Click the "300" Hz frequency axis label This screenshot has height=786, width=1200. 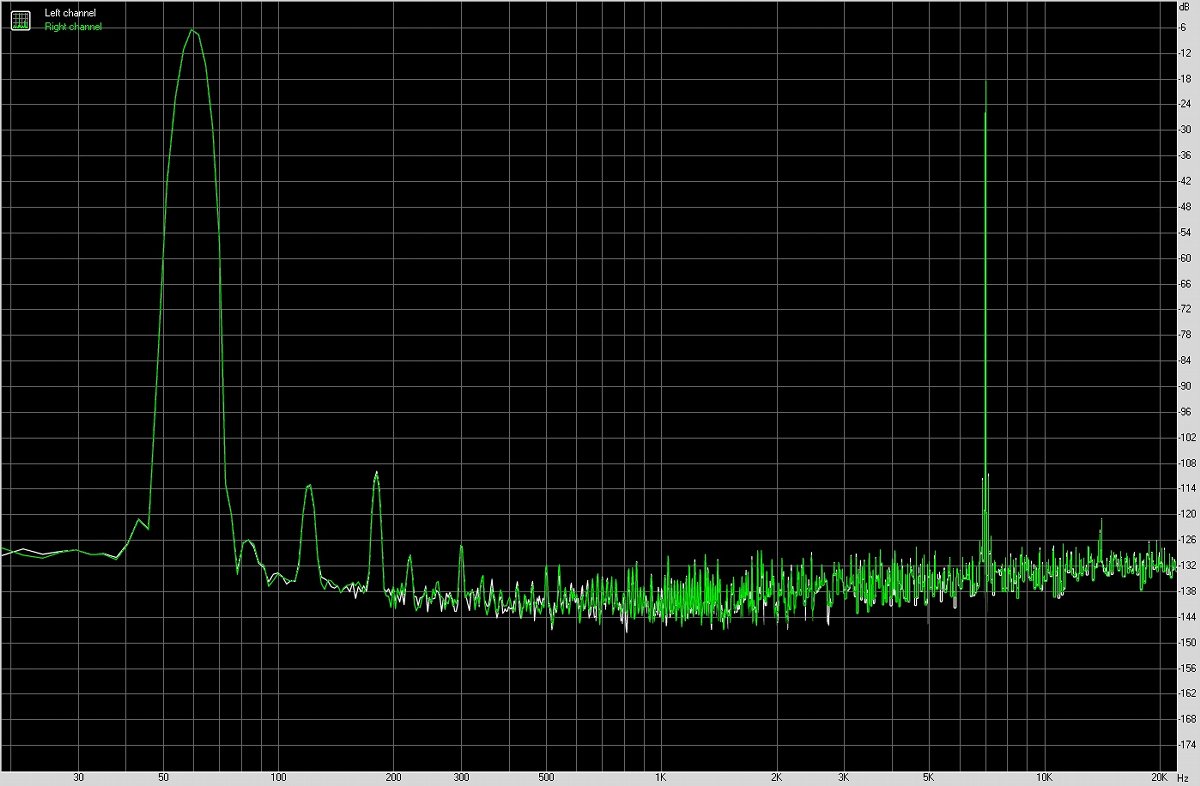tap(461, 777)
